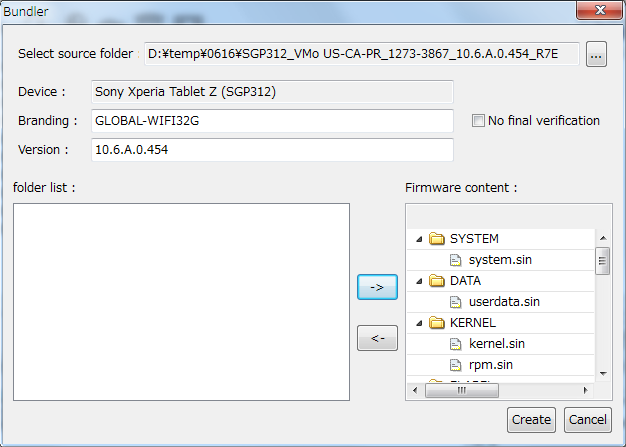This screenshot has height=447, width=626.
Task: Click the kernel.sin file icon
Action: 456,344
